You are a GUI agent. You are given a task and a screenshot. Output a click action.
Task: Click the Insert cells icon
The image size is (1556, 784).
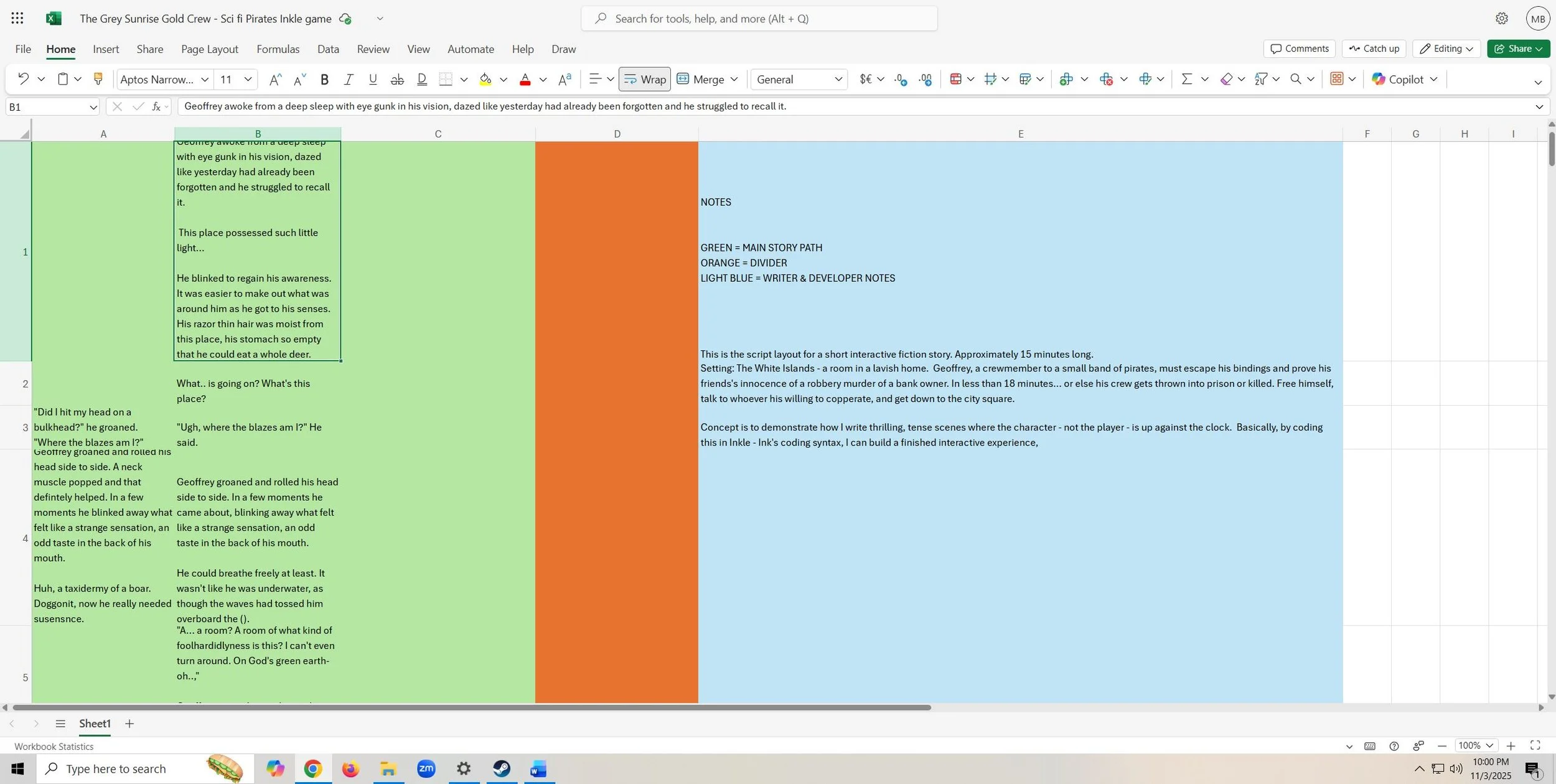(x=1066, y=79)
